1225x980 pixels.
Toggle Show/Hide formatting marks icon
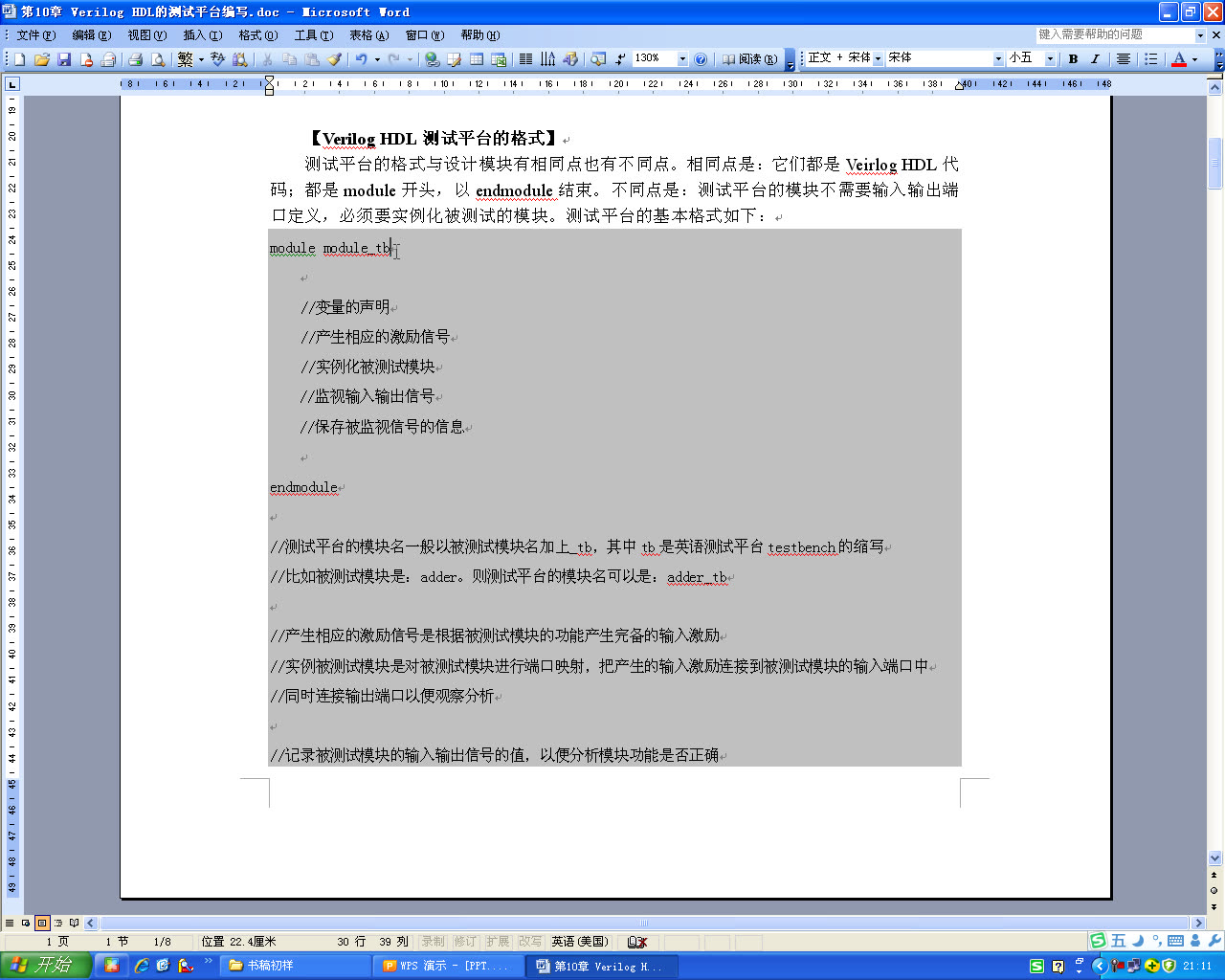(620, 59)
